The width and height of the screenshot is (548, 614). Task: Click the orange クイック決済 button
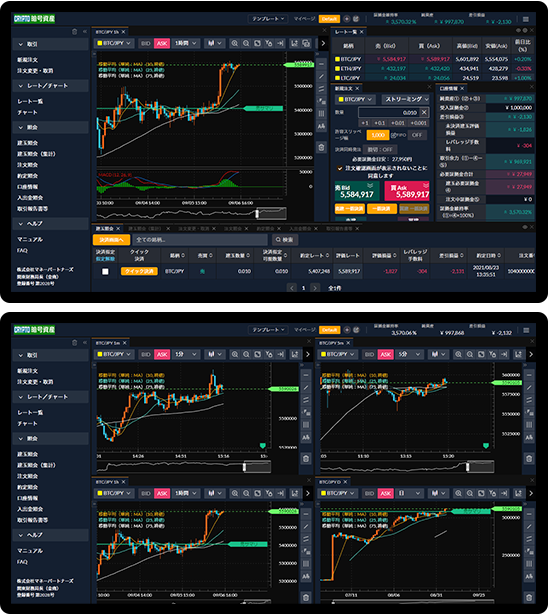[139, 271]
